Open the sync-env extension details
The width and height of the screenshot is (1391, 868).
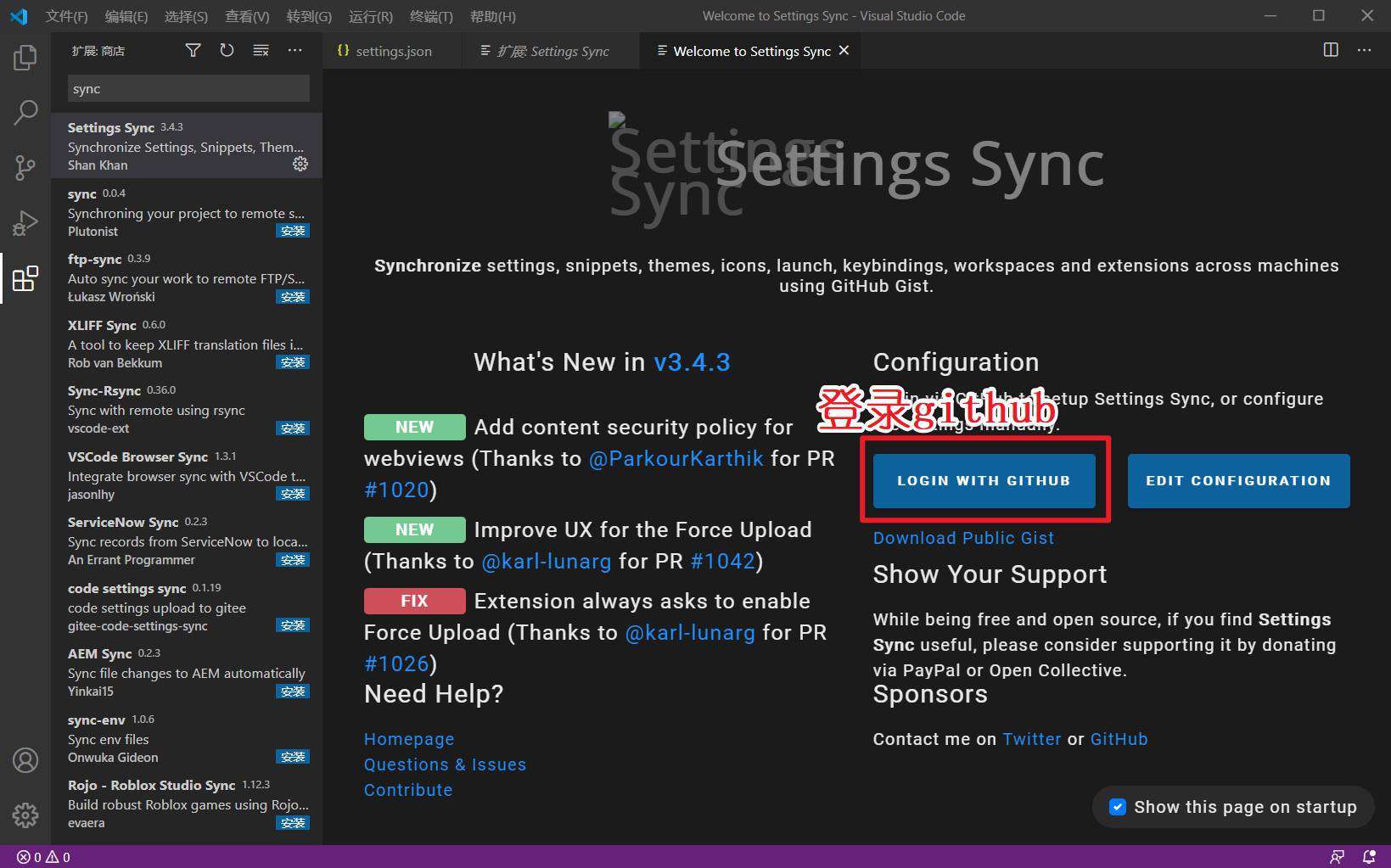[187, 738]
